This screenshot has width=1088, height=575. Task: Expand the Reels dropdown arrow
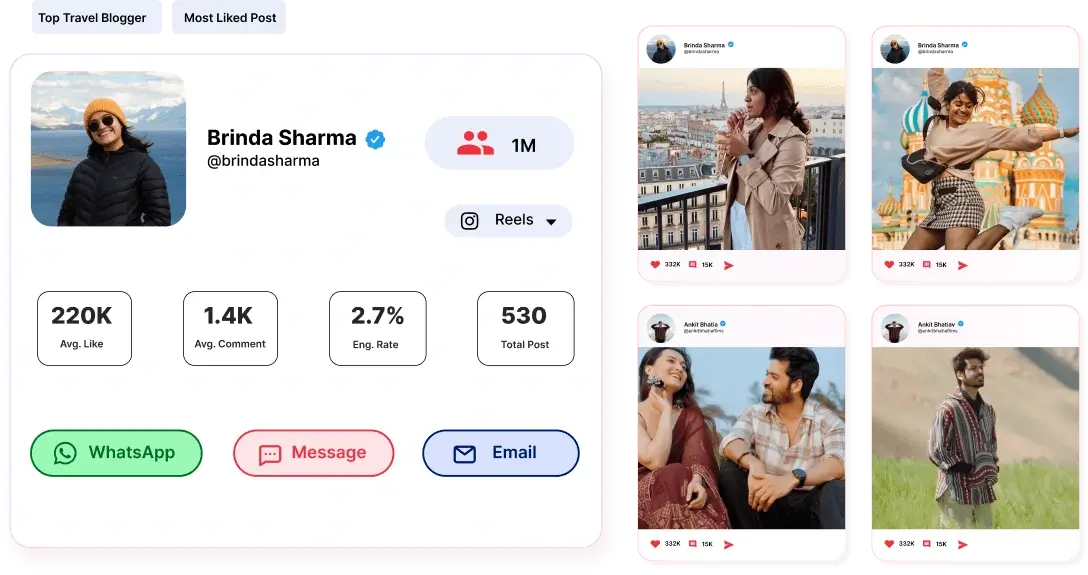click(551, 222)
